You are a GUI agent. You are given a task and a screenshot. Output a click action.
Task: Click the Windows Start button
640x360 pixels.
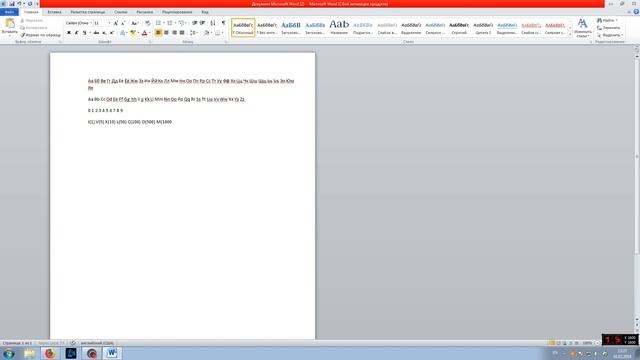point(9,353)
